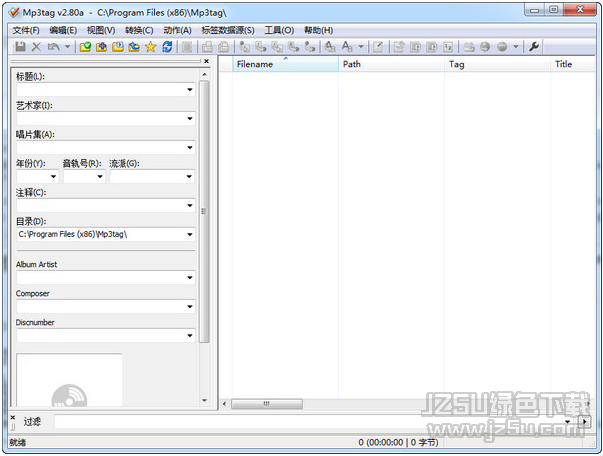Sort by the Title column header
This screenshot has height=456, width=603.
(573, 64)
